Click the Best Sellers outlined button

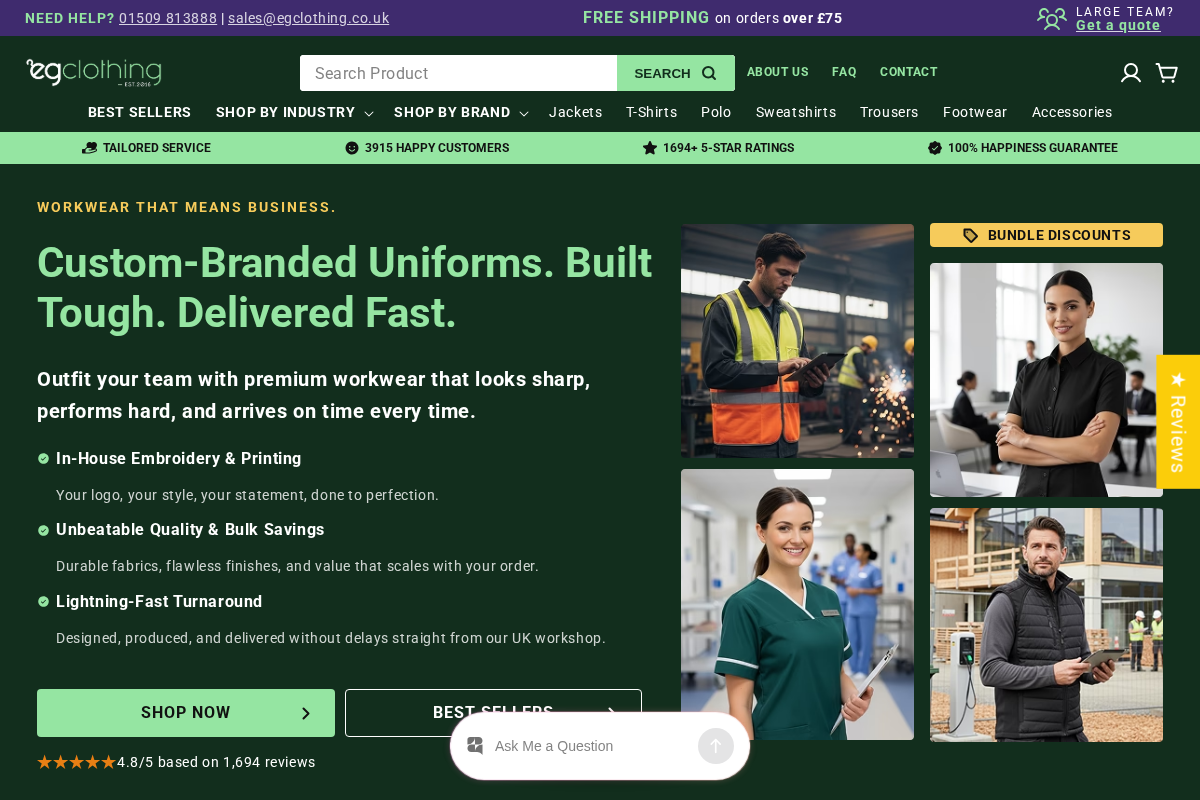coord(493,713)
